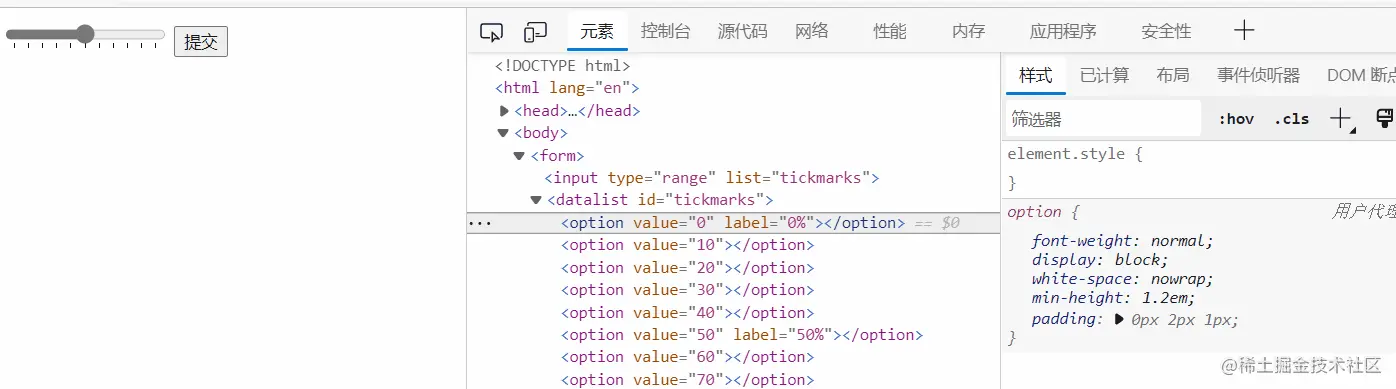Select the option value="40" row
This screenshot has height=389, width=1396.
pyautogui.click(x=687, y=313)
